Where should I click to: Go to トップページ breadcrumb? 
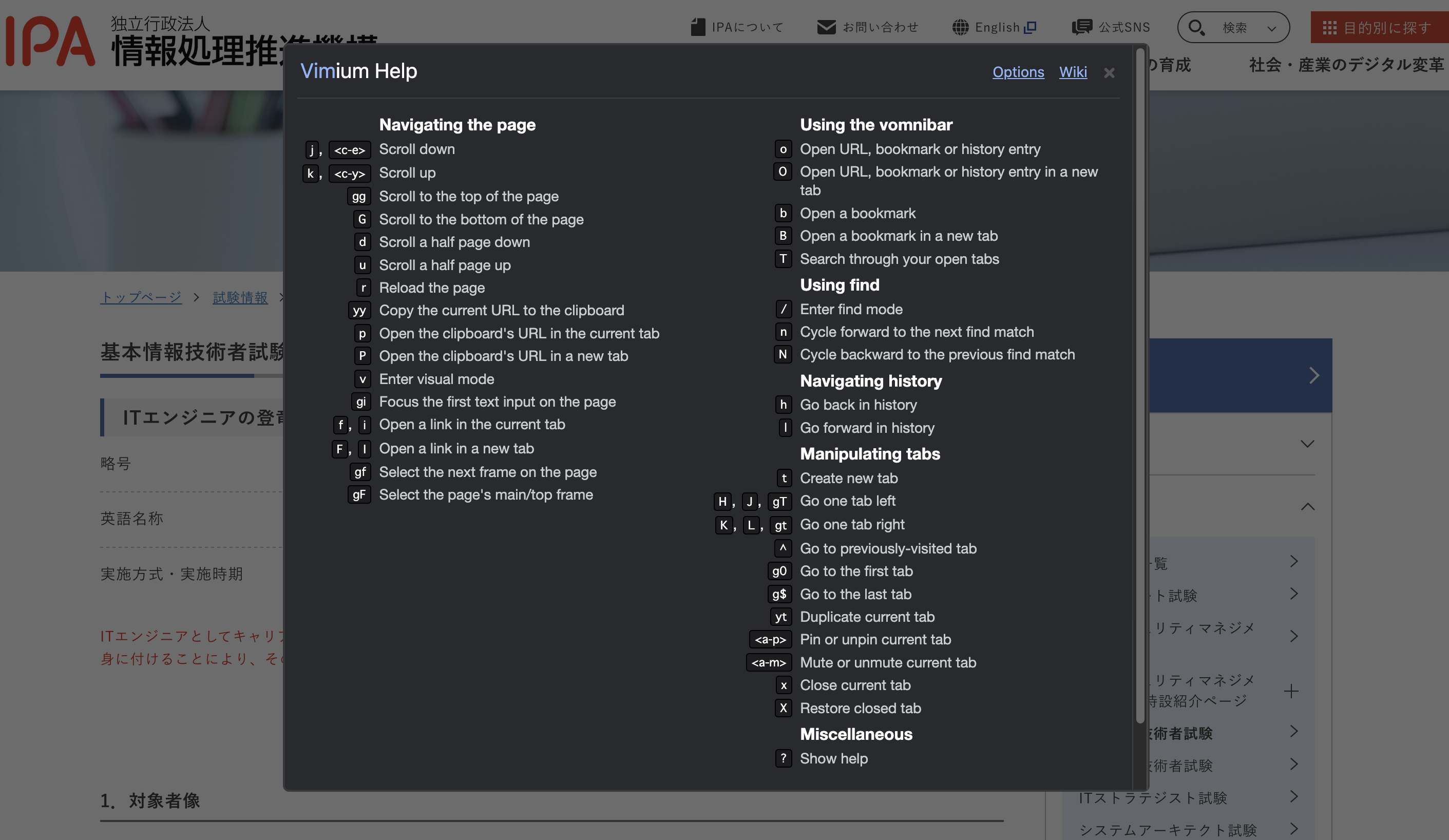click(x=141, y=297)
